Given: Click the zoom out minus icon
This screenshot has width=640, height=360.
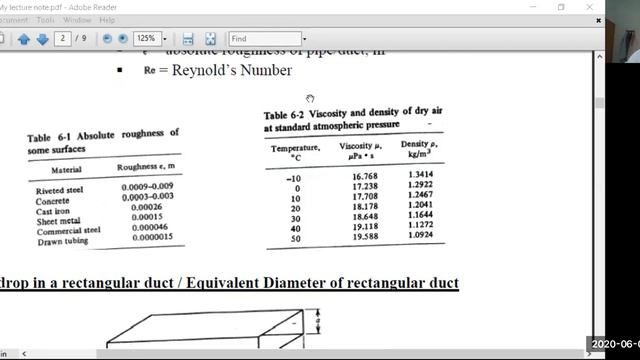Looking at the screenshot, I should click(107, 39).
